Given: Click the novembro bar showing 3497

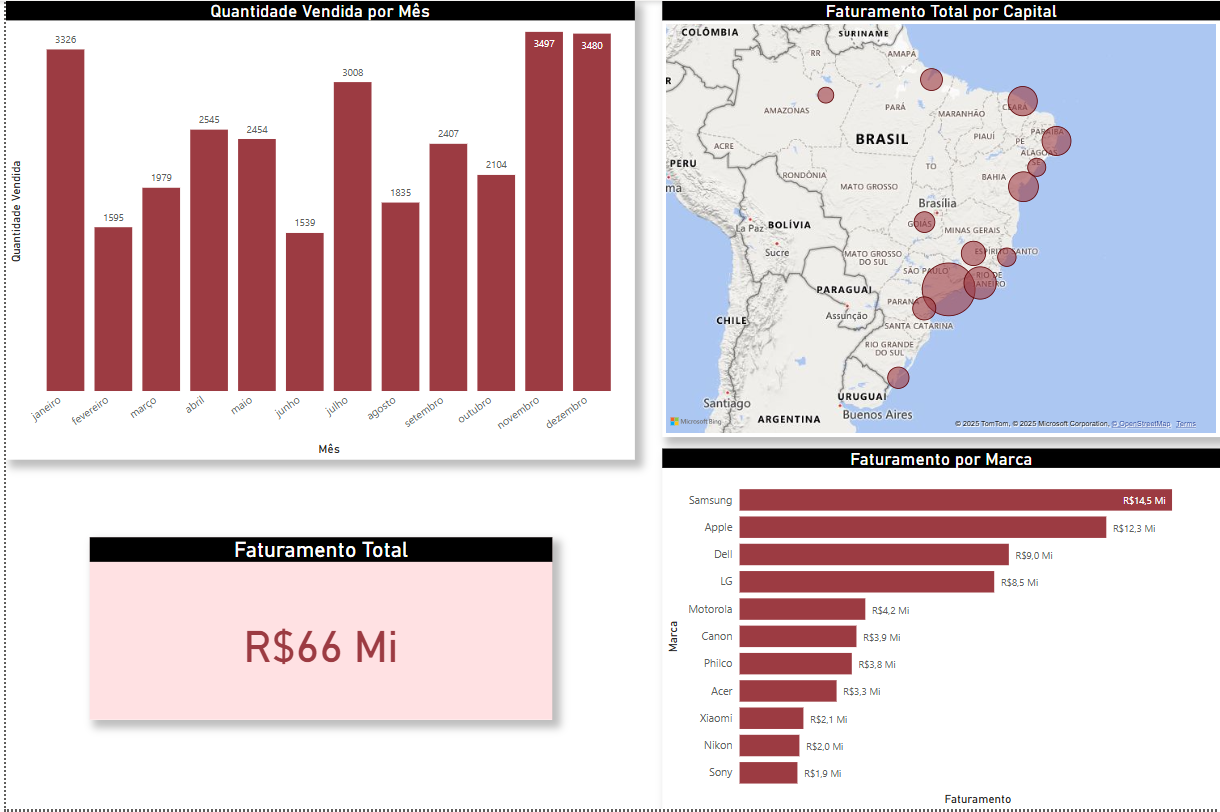Looking at the screenshot, I should click(x=544, y=211).
